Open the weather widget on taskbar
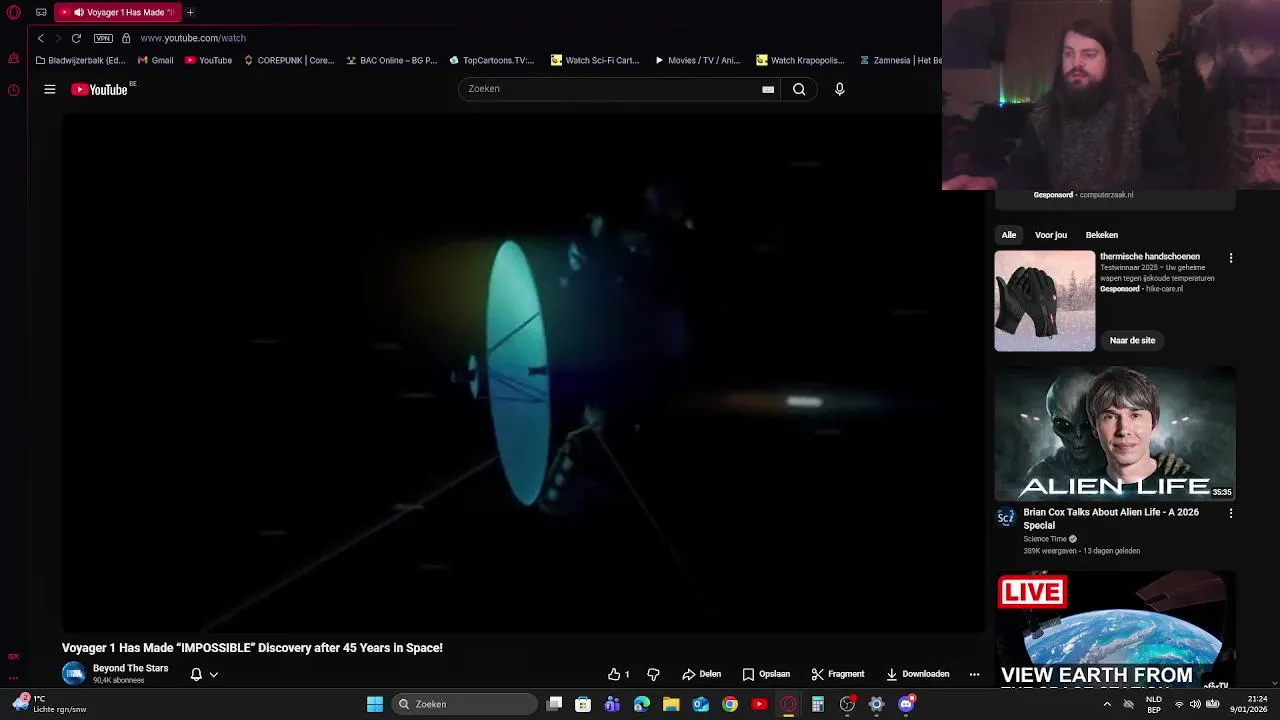This screenshot has height=720, width=1280. pos(50,704)
